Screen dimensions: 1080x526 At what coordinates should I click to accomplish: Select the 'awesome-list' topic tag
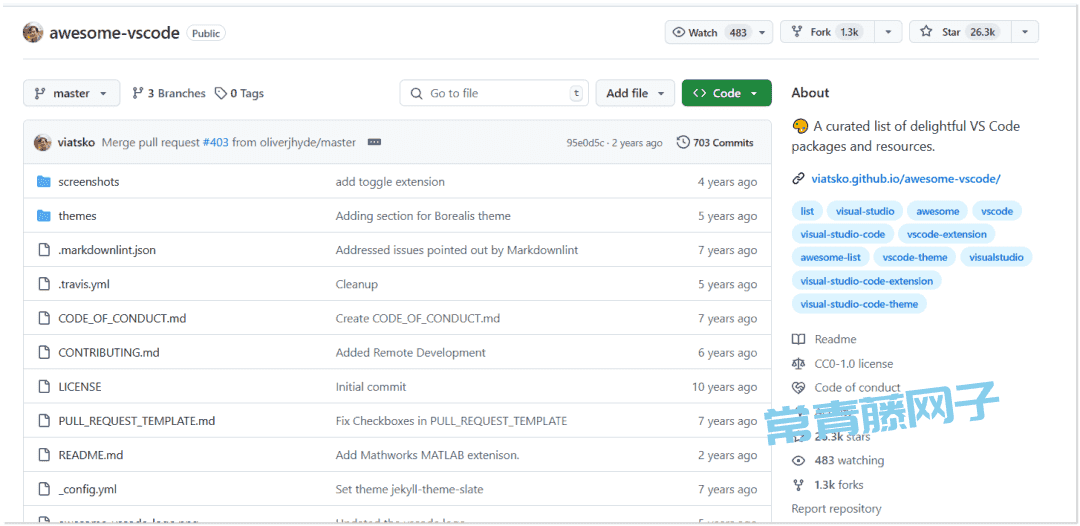pos(831,257)
